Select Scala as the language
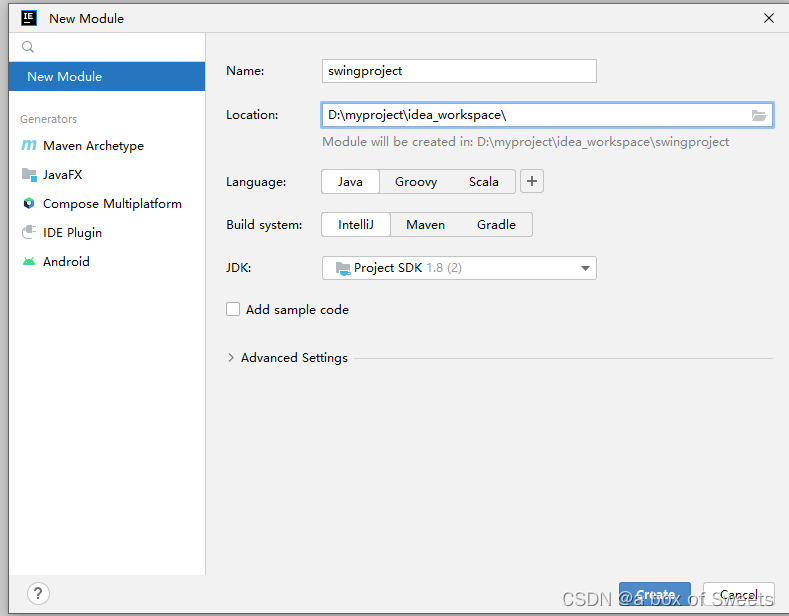The image size is (789, 616). coord(484,182)
